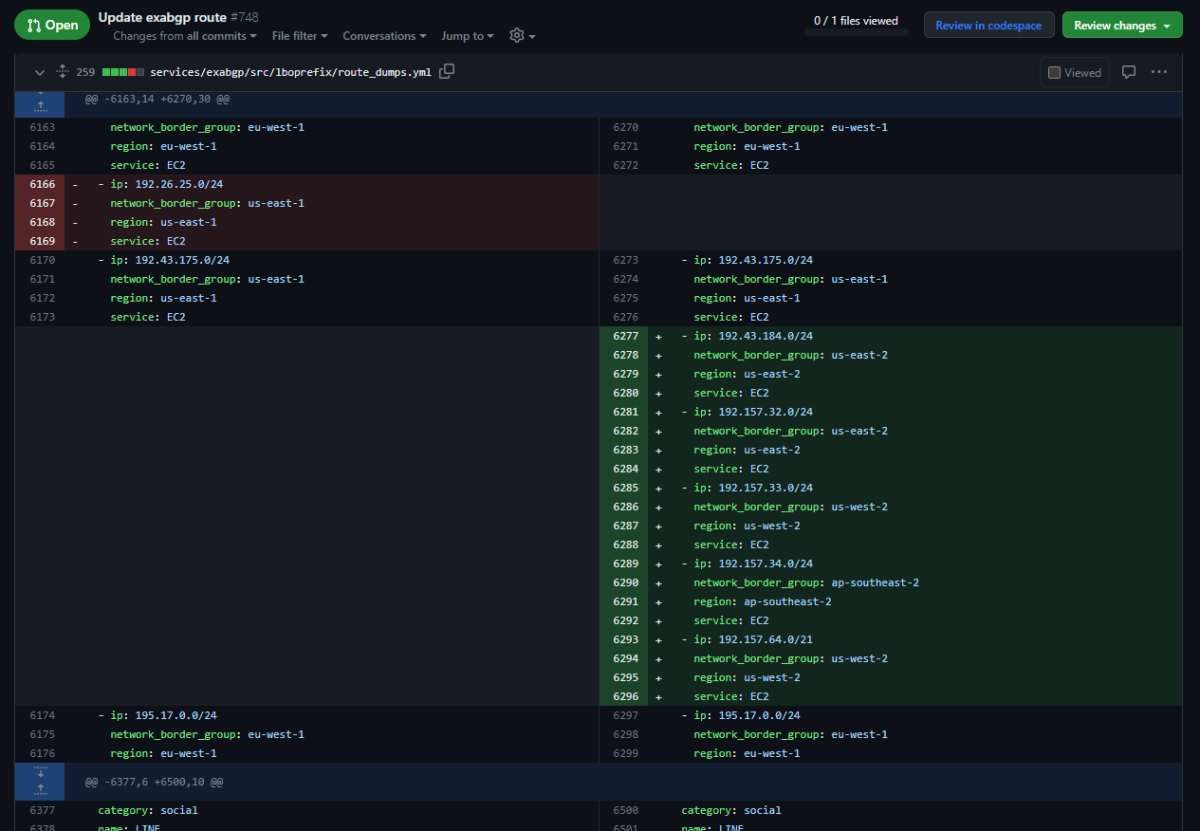Click right line number 6500
This screenshot has width=1200, height=831.
tap(624, 811)
